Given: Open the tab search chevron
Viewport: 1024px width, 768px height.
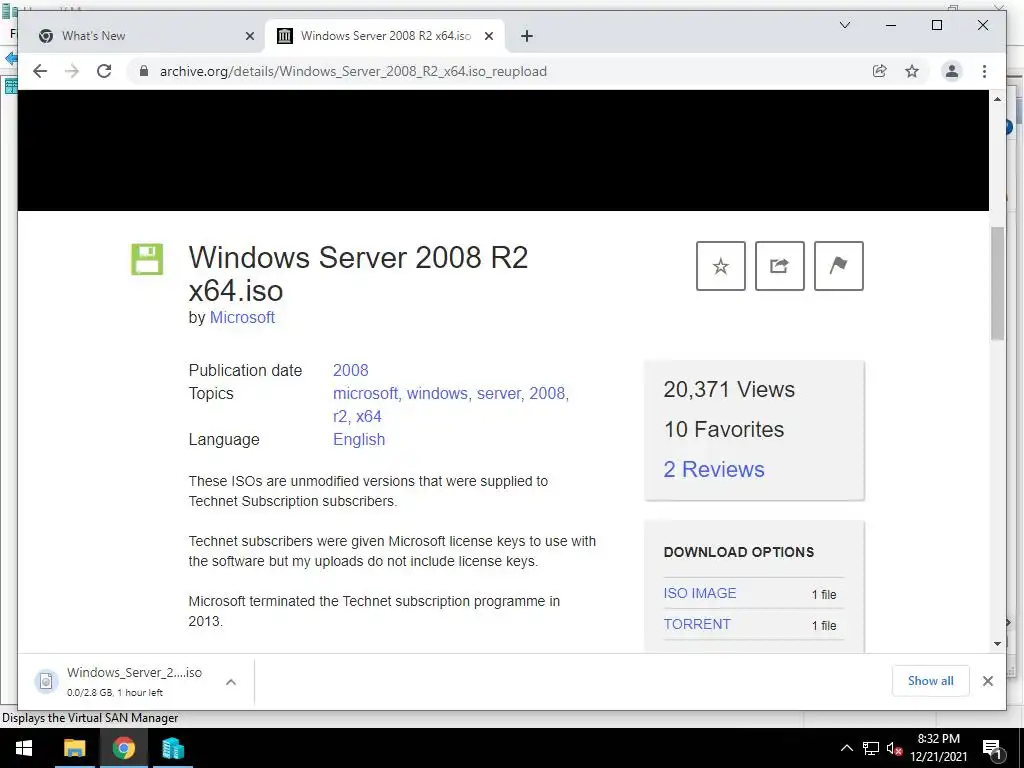Looking at the screenshot, I should (844, 25).
